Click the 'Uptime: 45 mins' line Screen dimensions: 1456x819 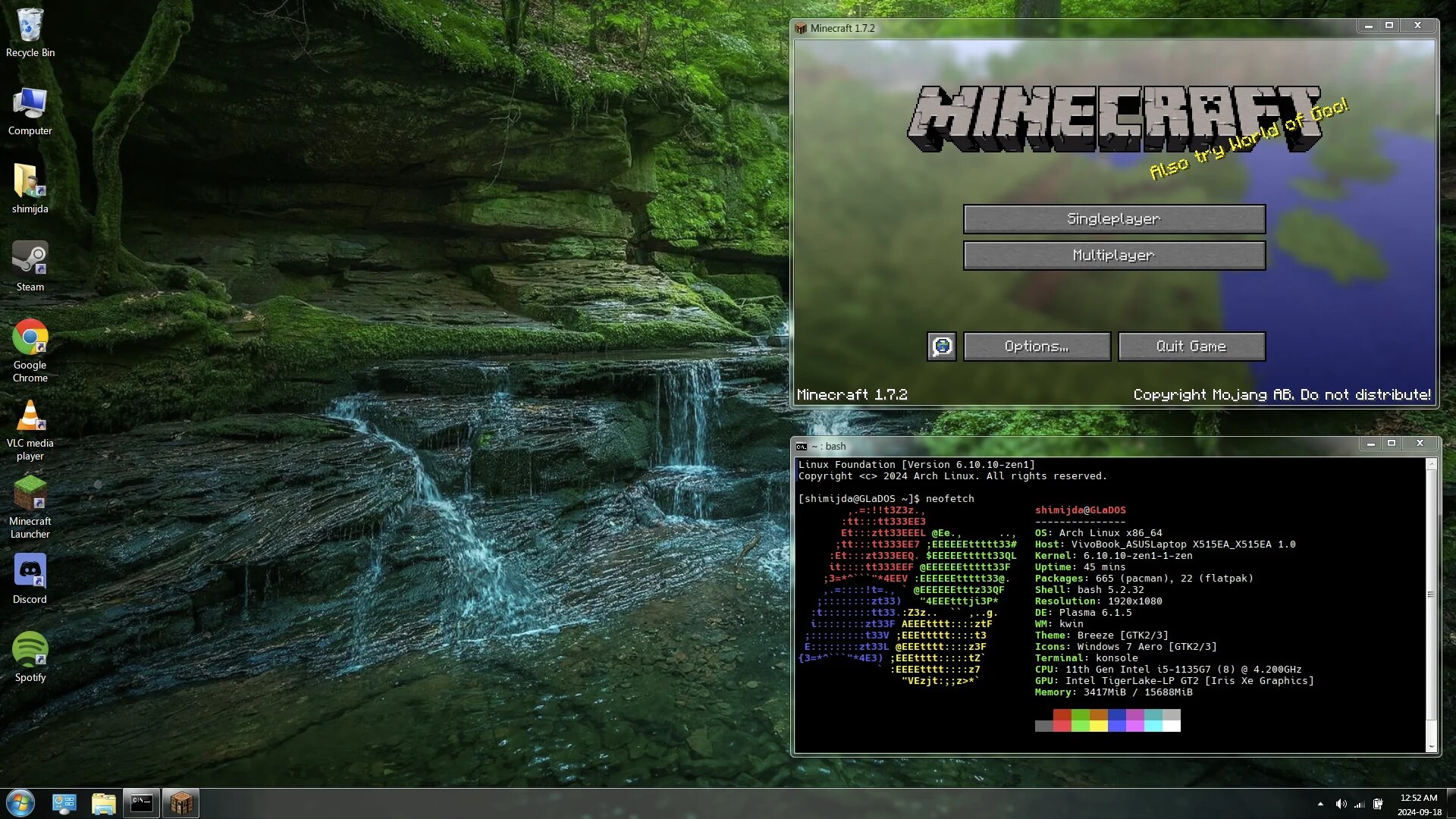point(1080,567)
